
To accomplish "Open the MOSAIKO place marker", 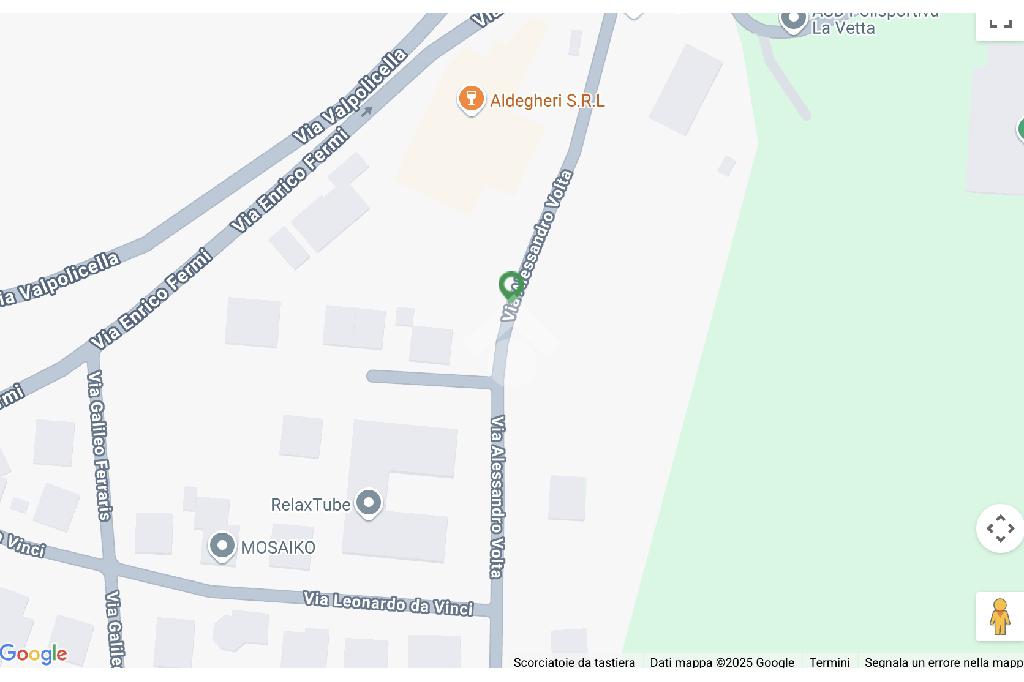I will (221, 546).
